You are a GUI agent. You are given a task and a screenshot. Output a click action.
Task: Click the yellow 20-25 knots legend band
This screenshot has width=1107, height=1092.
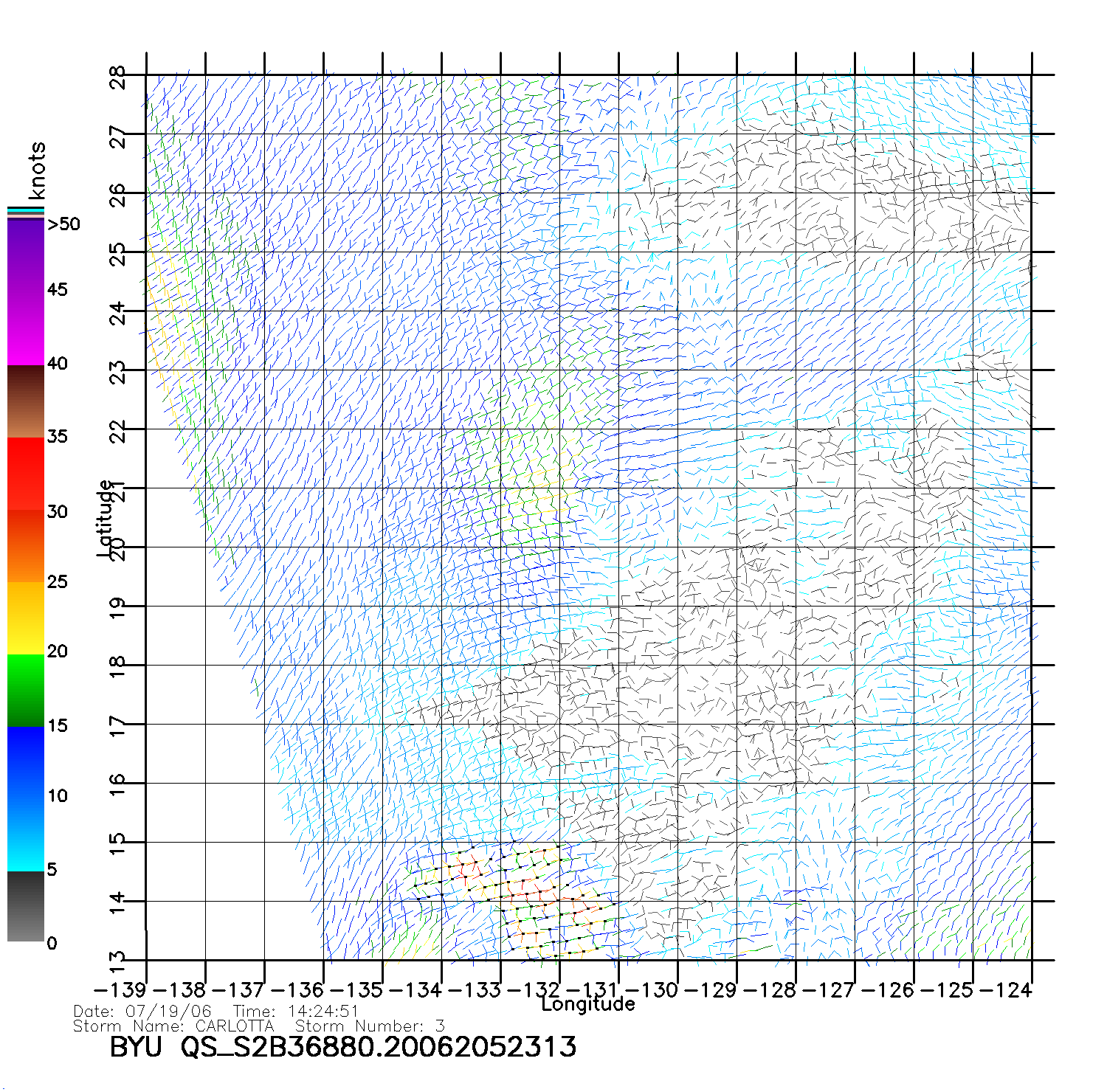(25, 618)
